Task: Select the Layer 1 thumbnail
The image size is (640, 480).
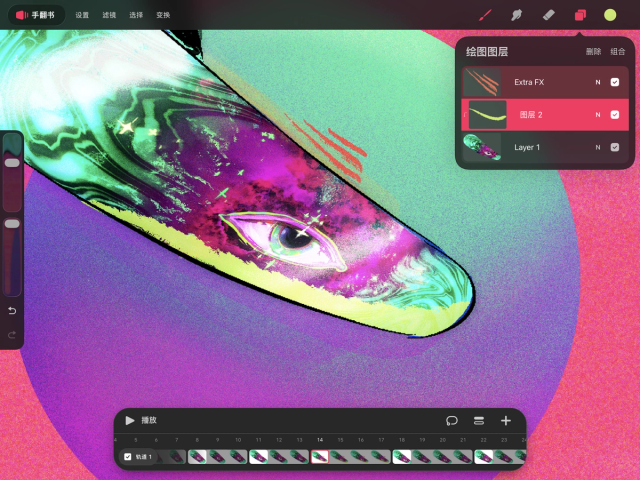Action: pos(482,147)
